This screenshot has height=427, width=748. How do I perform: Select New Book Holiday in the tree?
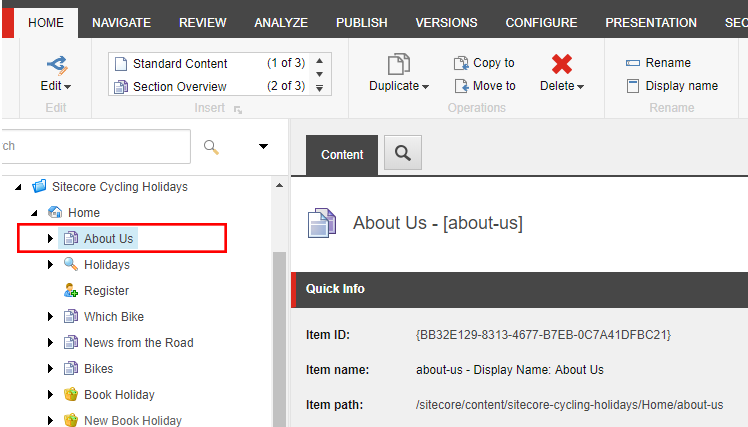(x=133, y=420)
